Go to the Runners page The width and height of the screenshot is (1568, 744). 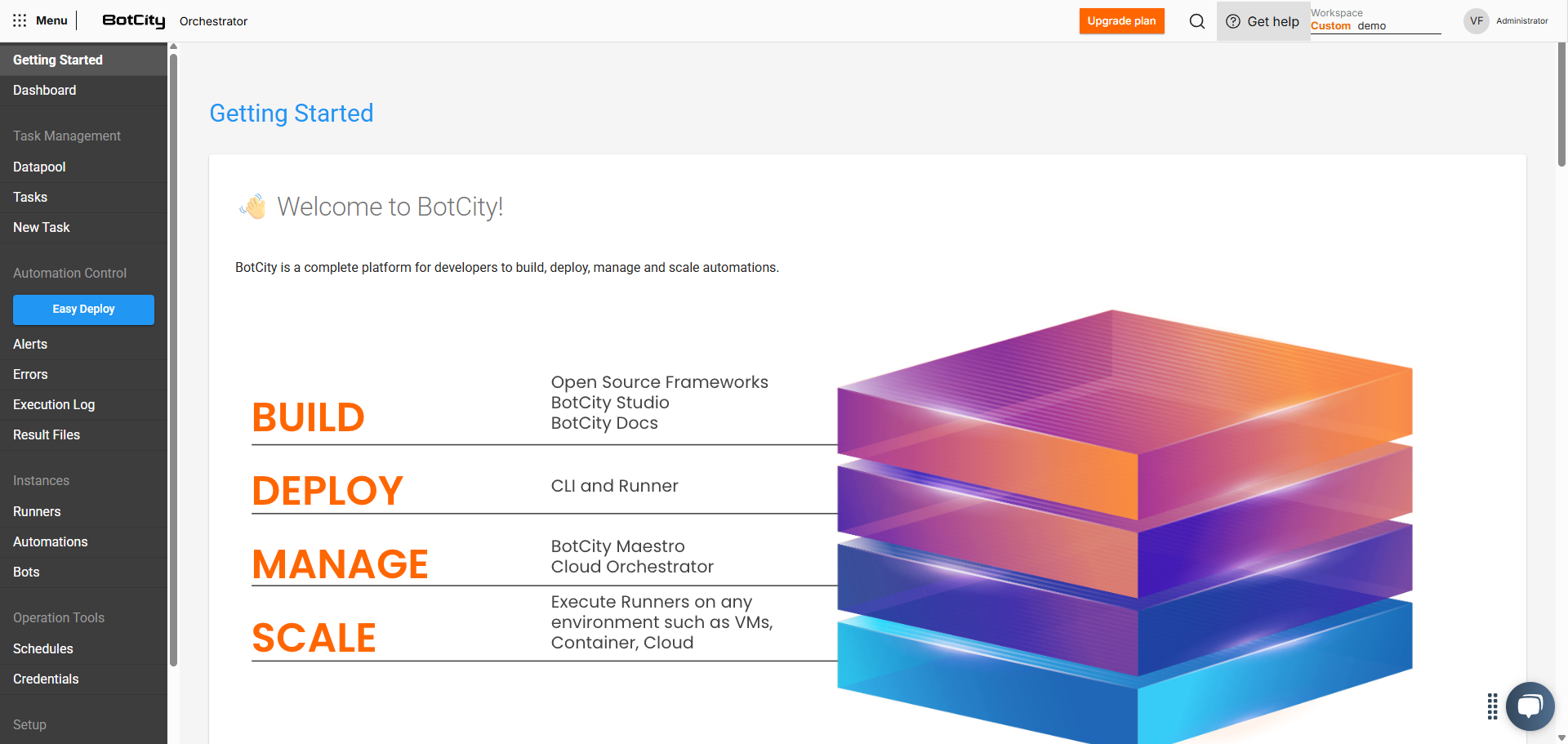coord(83,511)
